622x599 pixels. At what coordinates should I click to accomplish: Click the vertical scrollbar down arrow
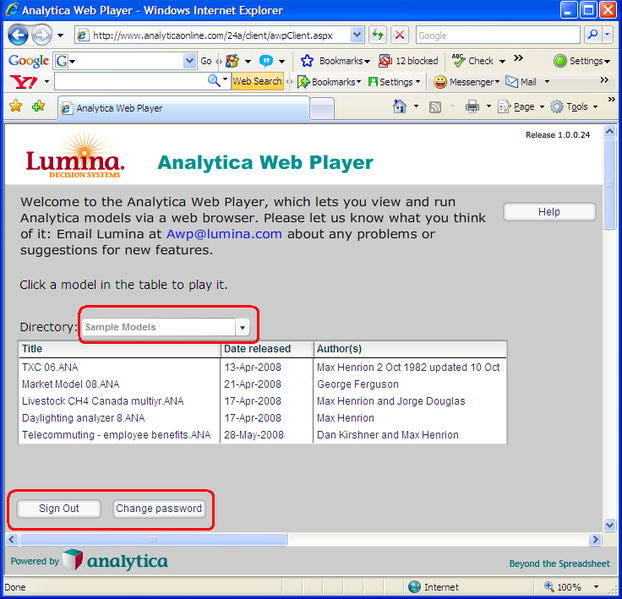point(609,525)
